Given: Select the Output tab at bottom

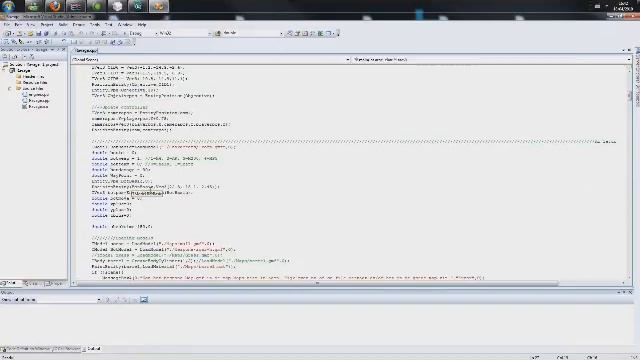Looking at the screenshot, I should (91, 349).
